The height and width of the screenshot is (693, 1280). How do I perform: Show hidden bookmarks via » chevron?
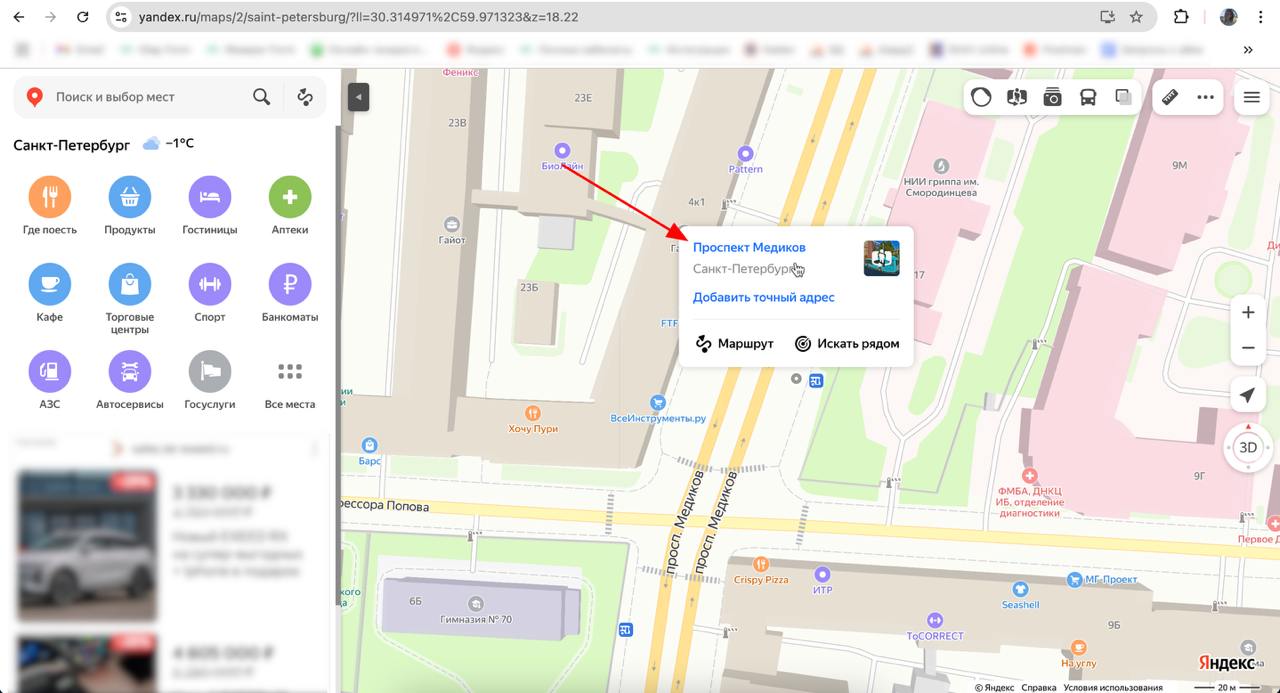click(x=1248, y=49)
